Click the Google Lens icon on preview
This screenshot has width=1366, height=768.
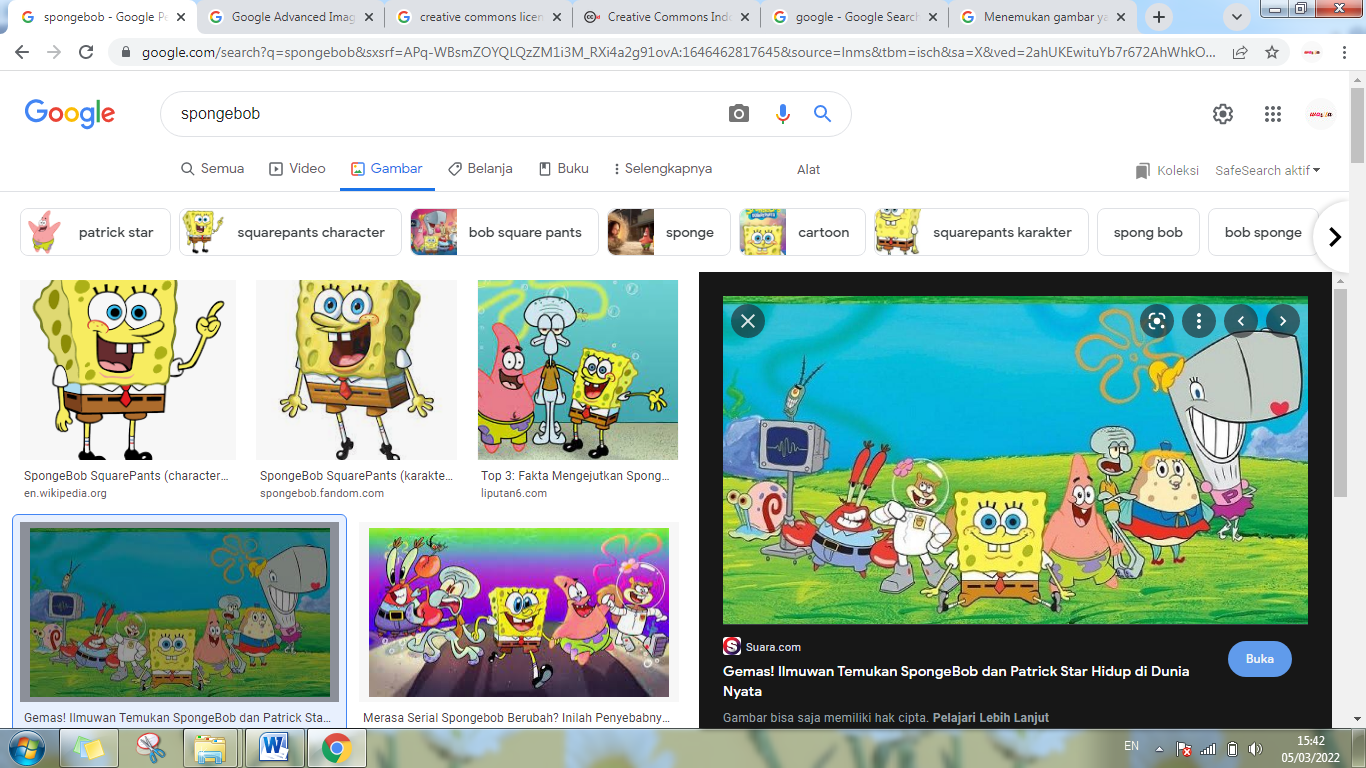point(1157,321)
